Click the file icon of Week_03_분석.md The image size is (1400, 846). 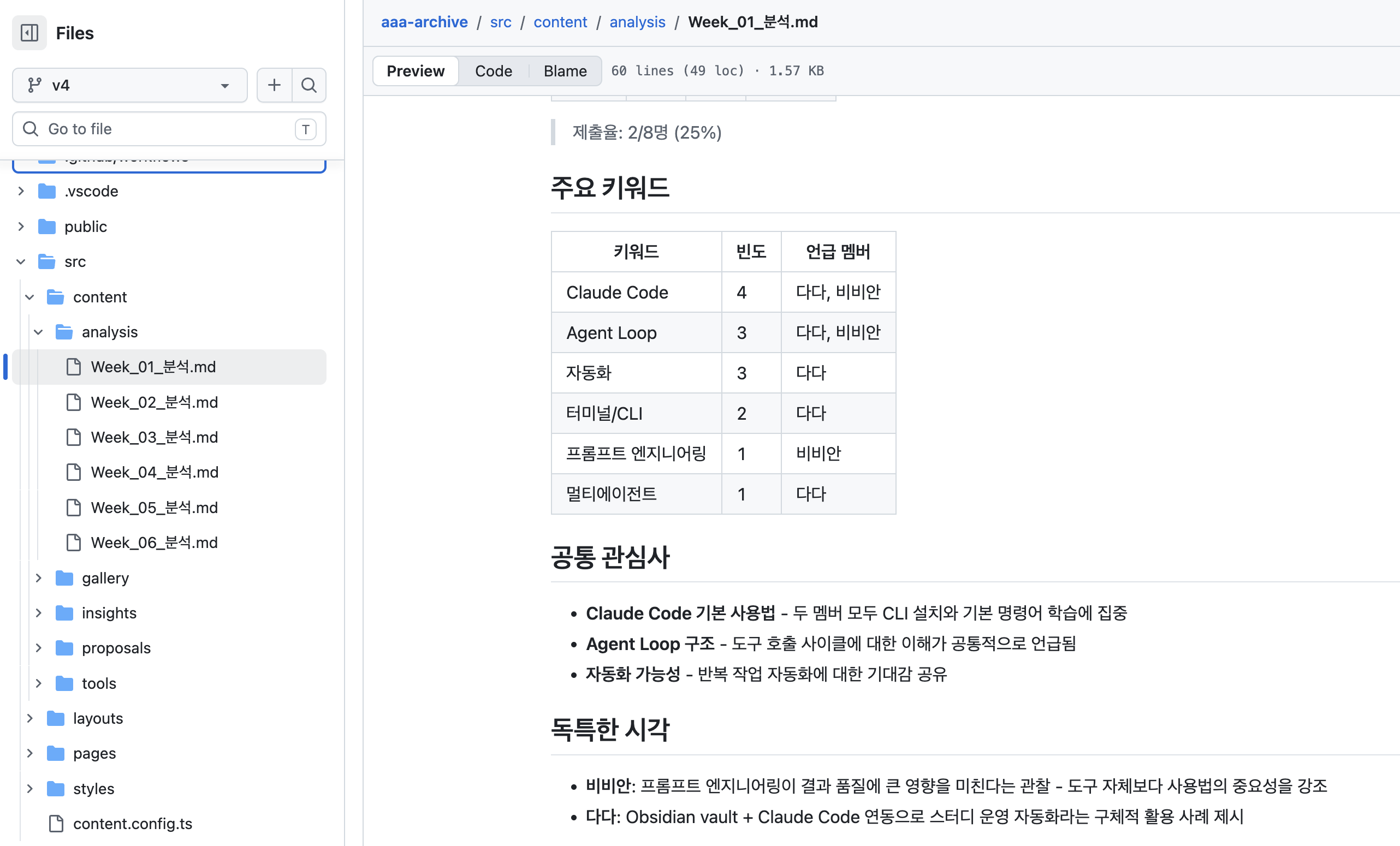point(73,437)
